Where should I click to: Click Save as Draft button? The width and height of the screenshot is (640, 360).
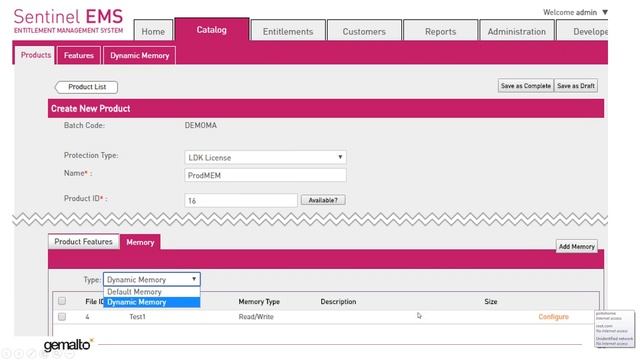[x=576, y=86]
